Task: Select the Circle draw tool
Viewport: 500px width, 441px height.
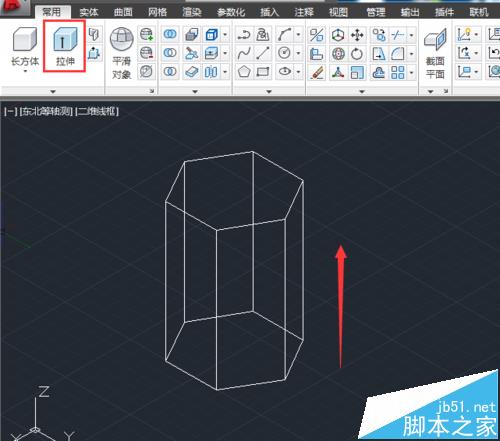Action: tap(284, 53)
